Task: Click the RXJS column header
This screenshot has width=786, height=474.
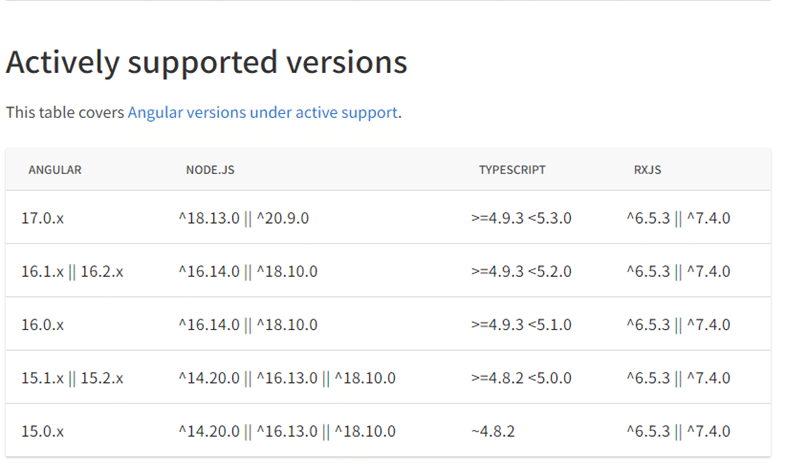Action: [647, 170]
